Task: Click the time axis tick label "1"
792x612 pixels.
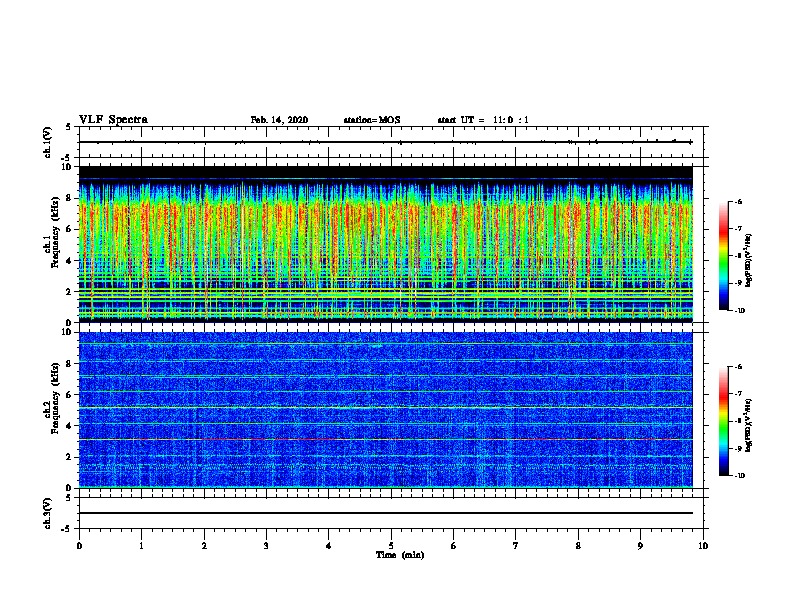Action: [141, 545]
